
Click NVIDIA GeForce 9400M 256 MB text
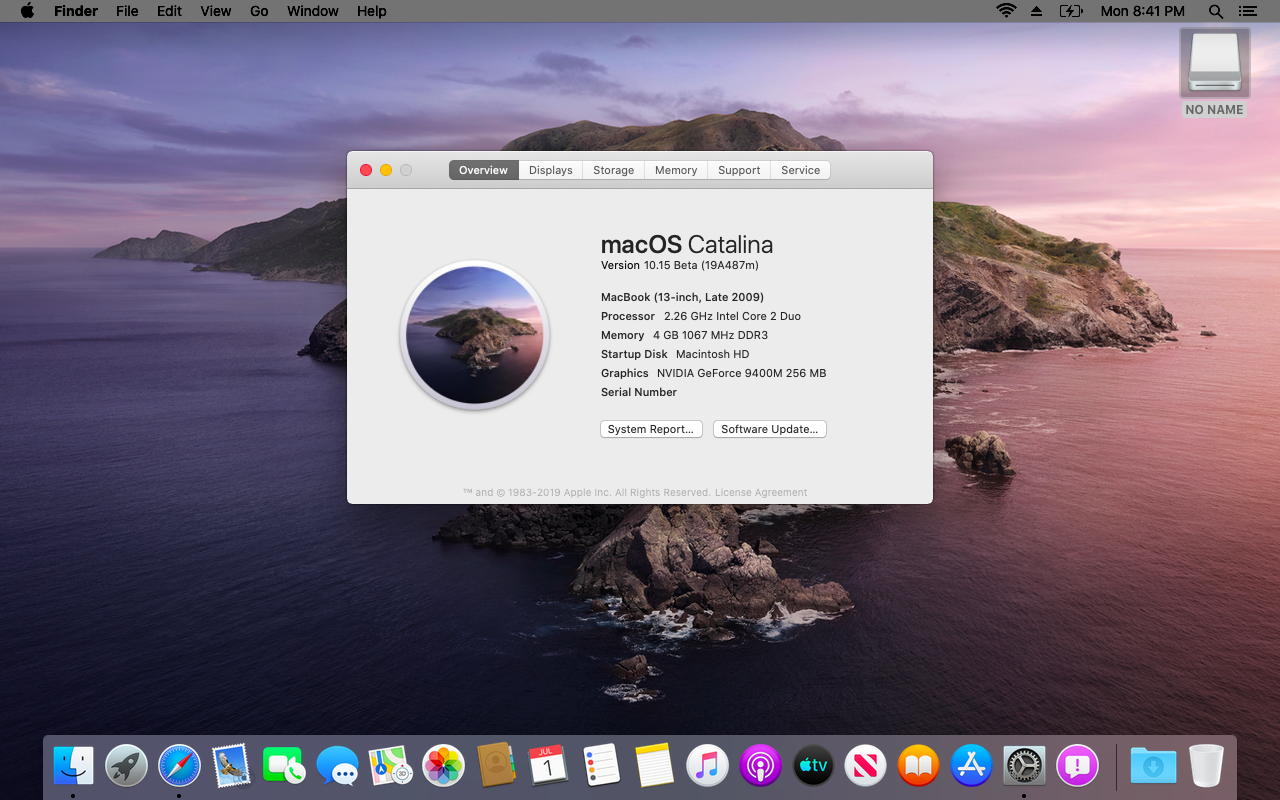(x=741, y=373)
